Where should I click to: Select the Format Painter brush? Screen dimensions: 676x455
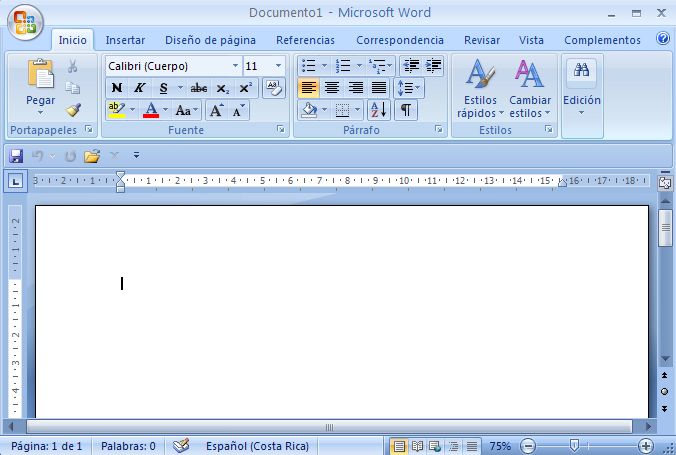click(x=73, y=110)
